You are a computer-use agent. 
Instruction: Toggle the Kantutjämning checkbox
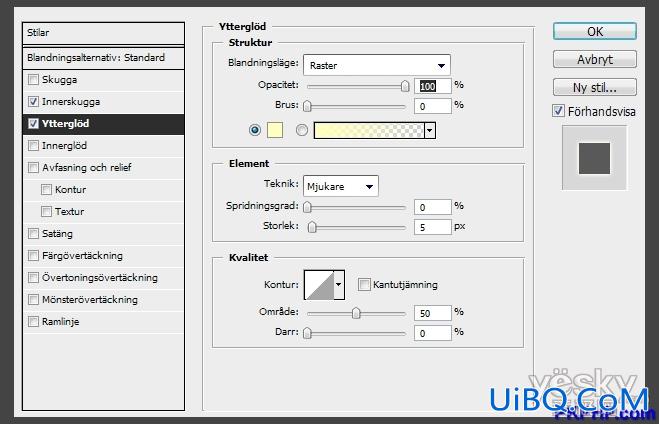(364, 284)
